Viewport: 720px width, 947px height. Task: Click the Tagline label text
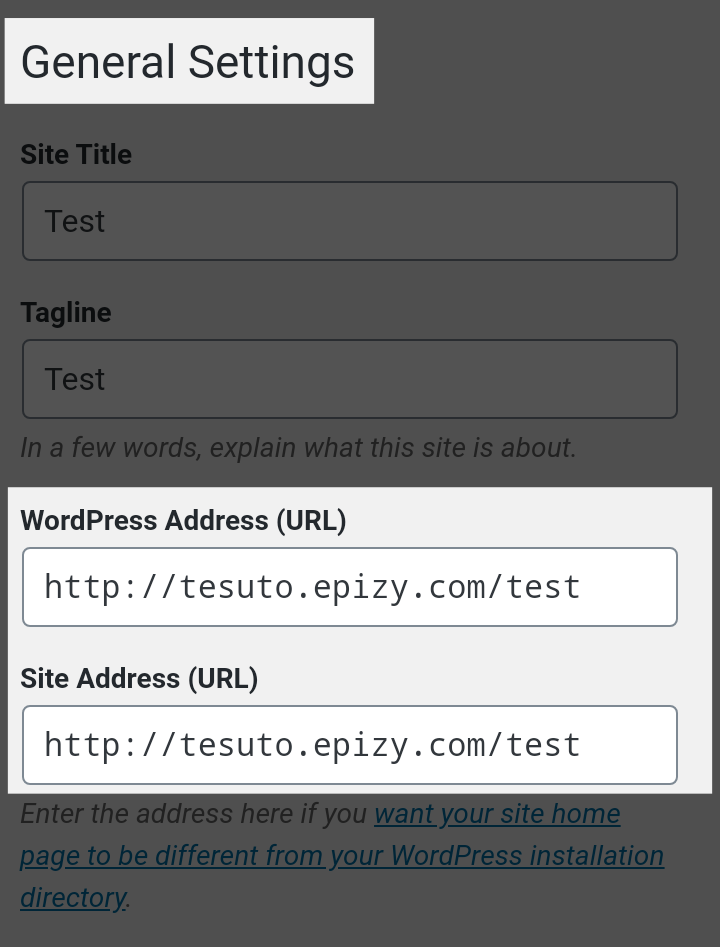(66, 313)
